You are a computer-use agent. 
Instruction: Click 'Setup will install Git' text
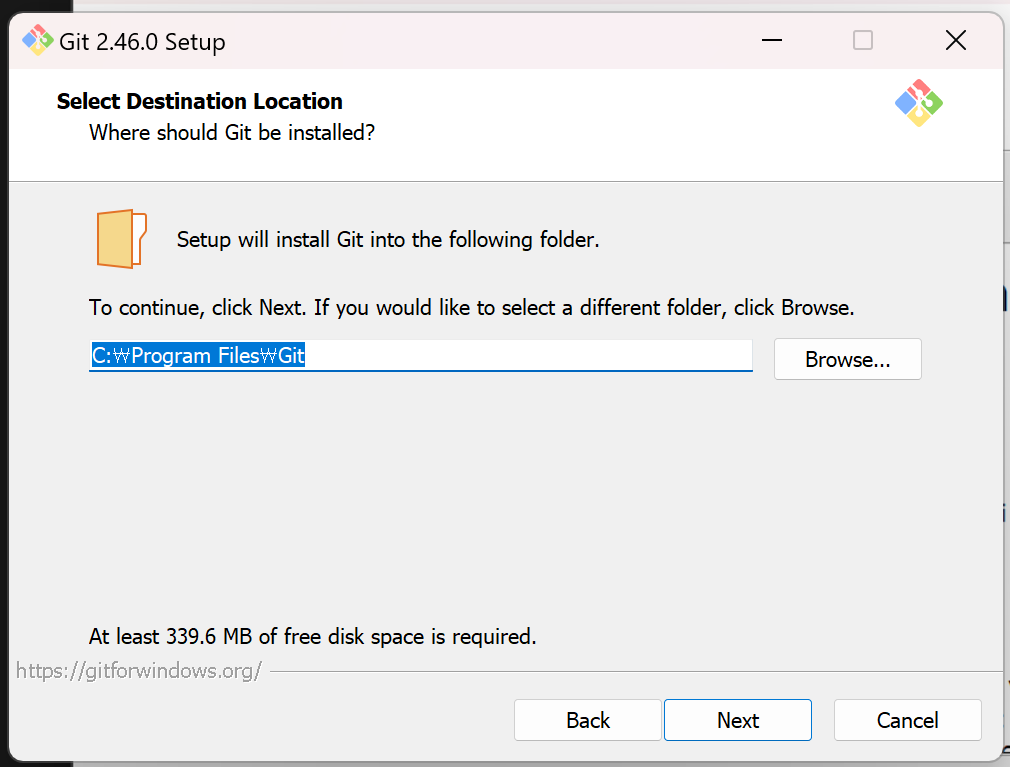[388, 240]
